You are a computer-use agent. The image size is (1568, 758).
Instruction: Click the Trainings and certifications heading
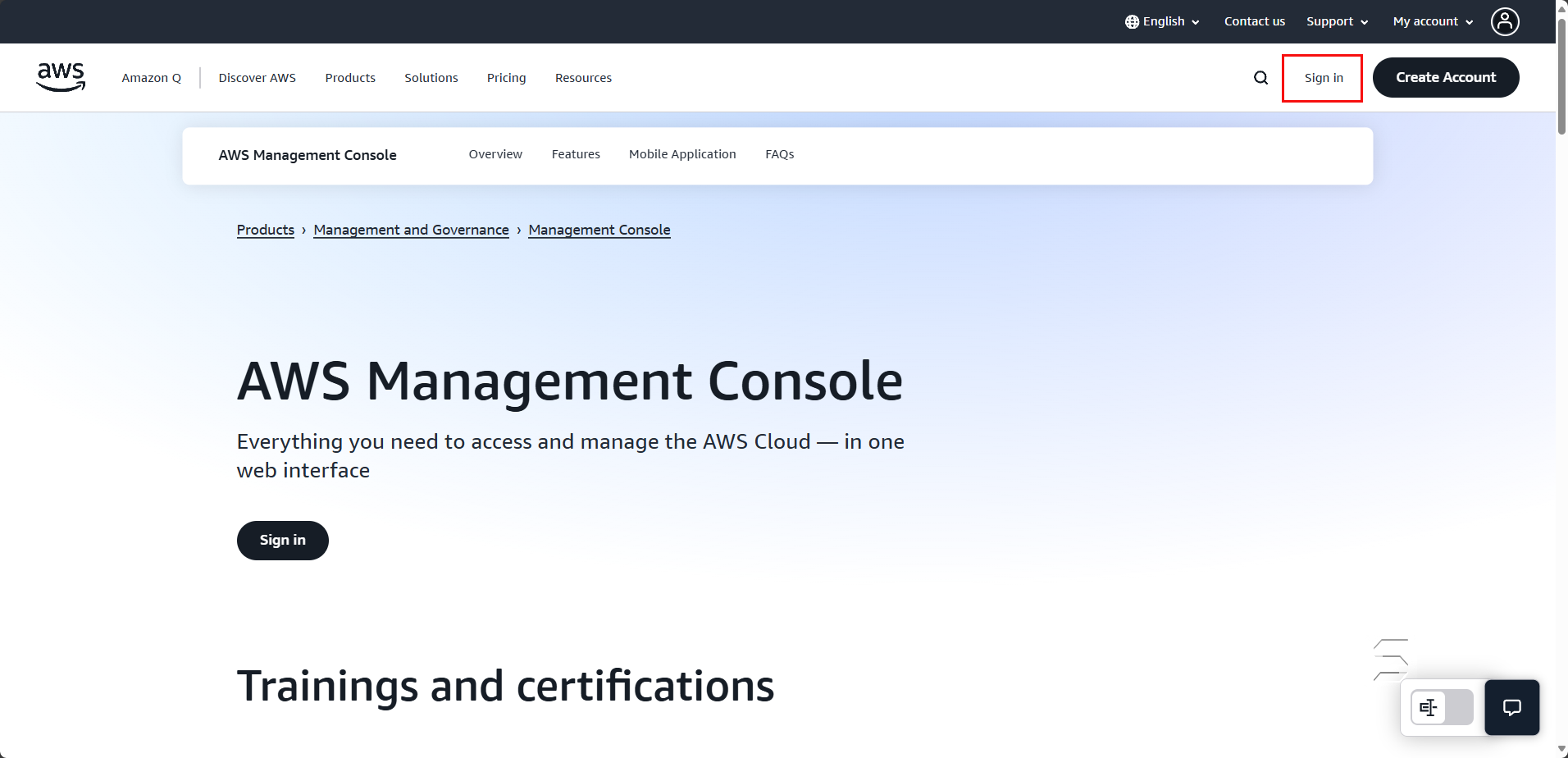(x=505, y=686)
